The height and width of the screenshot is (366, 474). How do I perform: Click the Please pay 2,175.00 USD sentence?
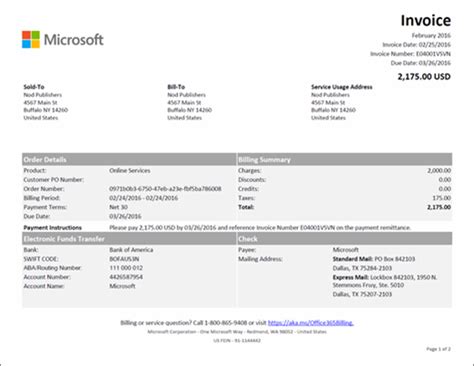[x=260, y=228]
